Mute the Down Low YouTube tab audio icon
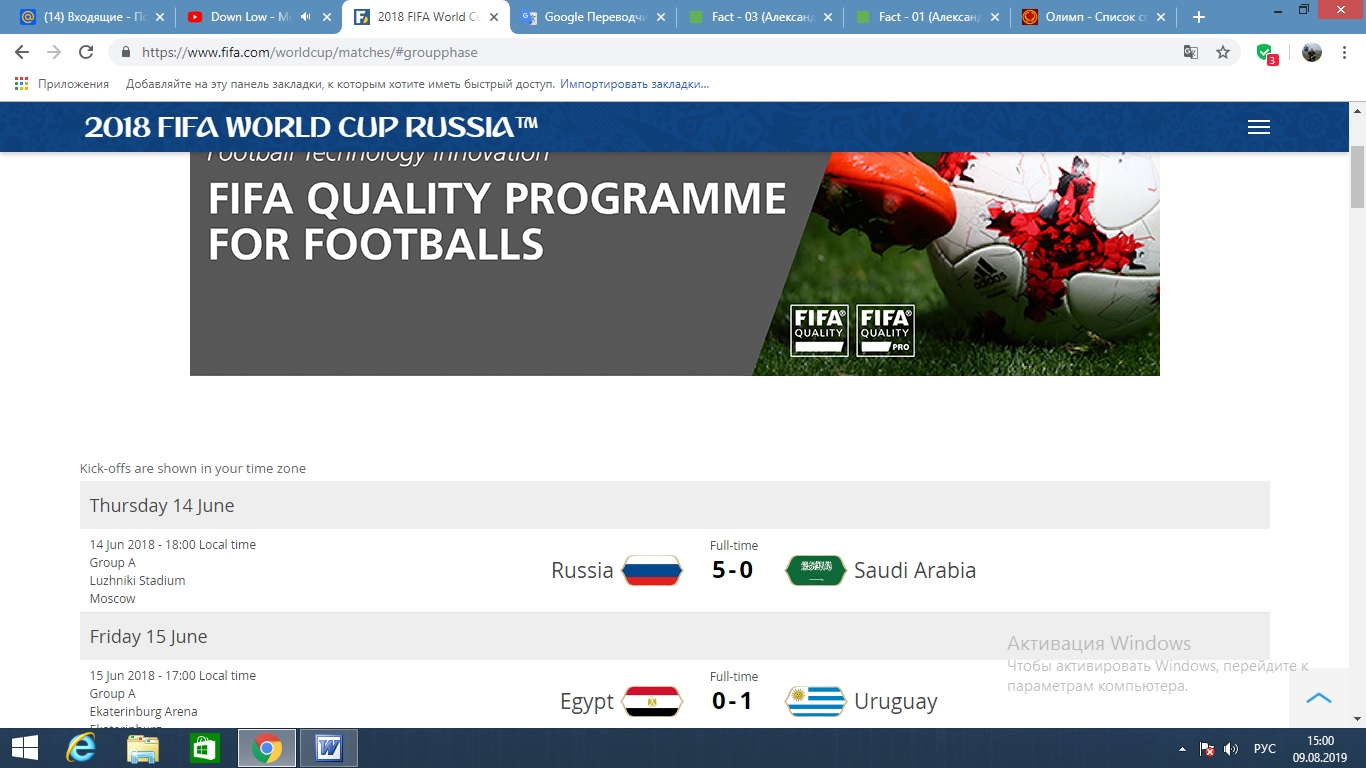 click(304, 17)
